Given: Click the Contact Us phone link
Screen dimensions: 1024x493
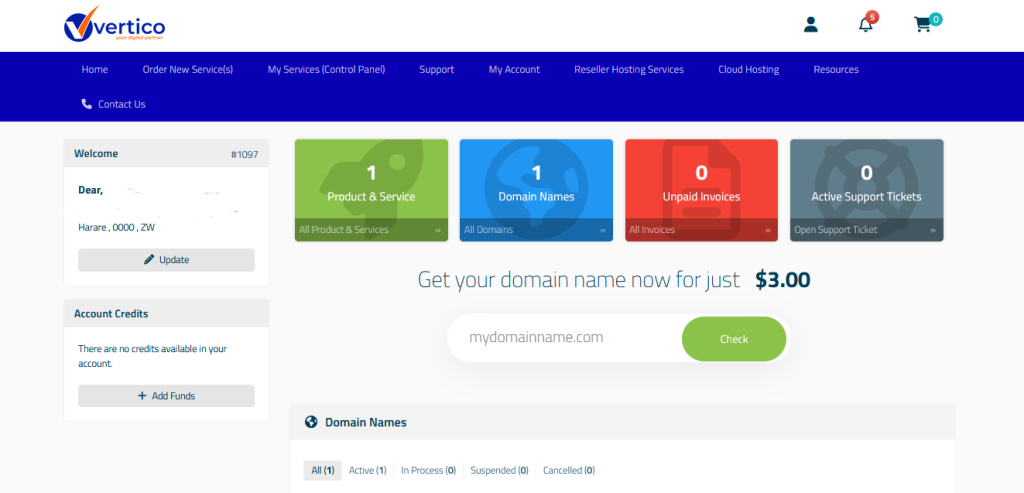Looking at the screenshot, I should click(x=113, y=104).
